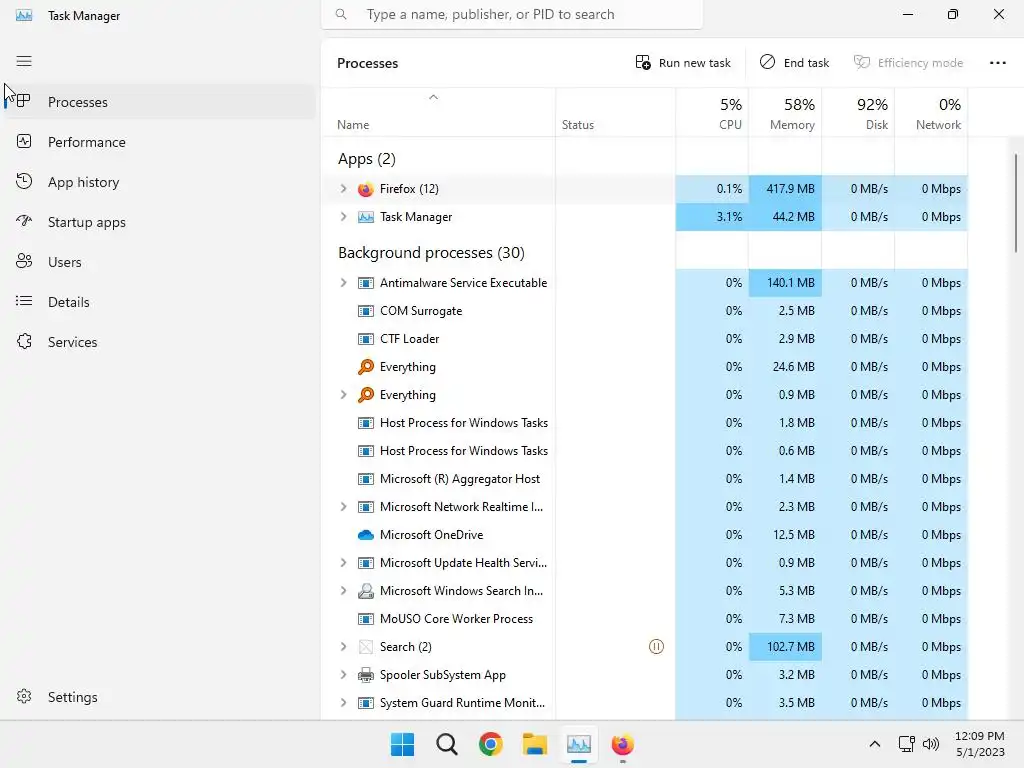Image resolution: width=1024 pixels, height=768 pixels.
Task: Expand Microsoft Windows Search Indexer group
Action: pos(344,591)
